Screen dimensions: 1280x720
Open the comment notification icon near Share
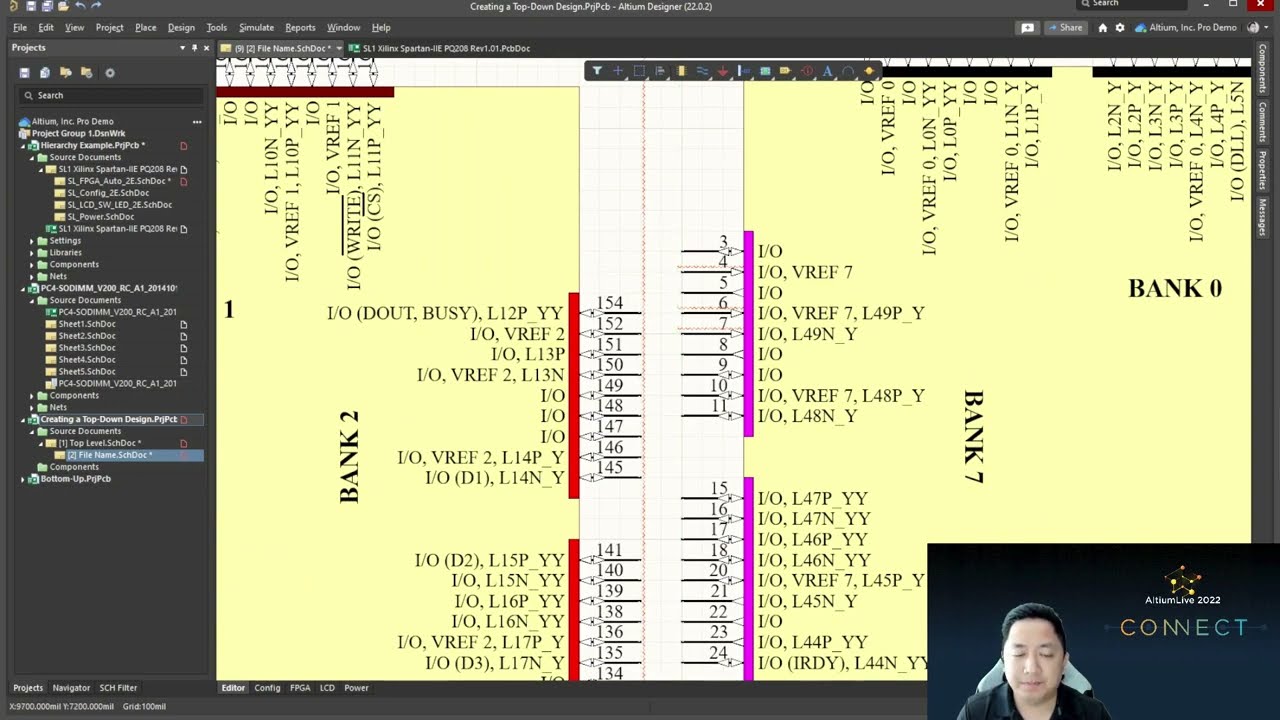pos(1027,28)
